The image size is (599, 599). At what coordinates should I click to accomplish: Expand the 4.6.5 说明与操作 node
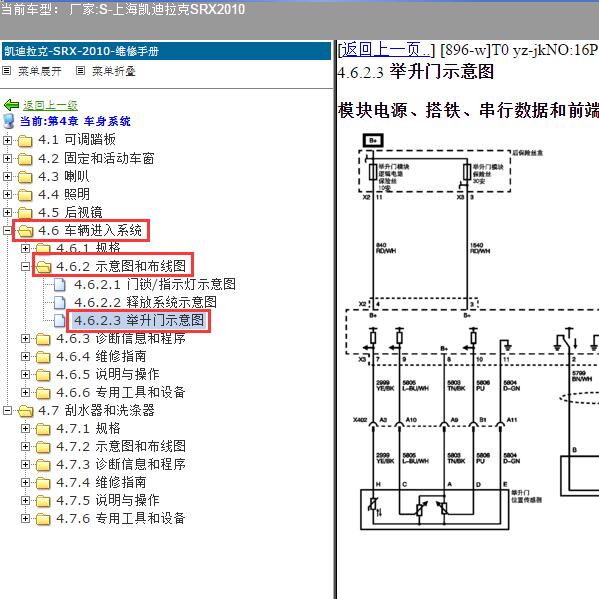25,374
